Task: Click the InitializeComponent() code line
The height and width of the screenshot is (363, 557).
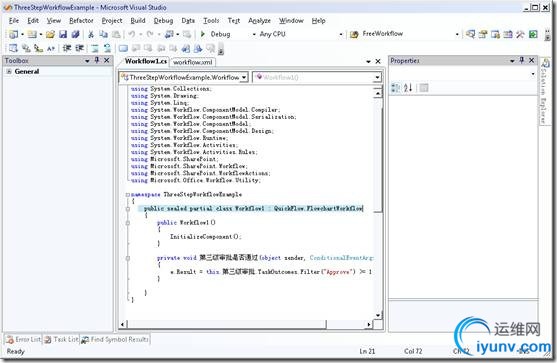Action: coord(206,237)
